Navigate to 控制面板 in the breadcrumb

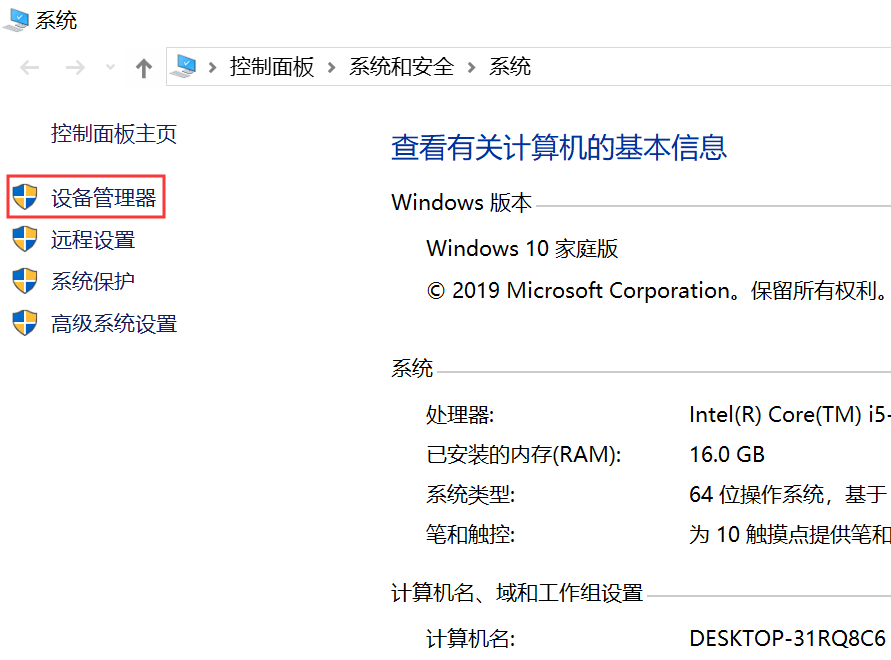272,67
